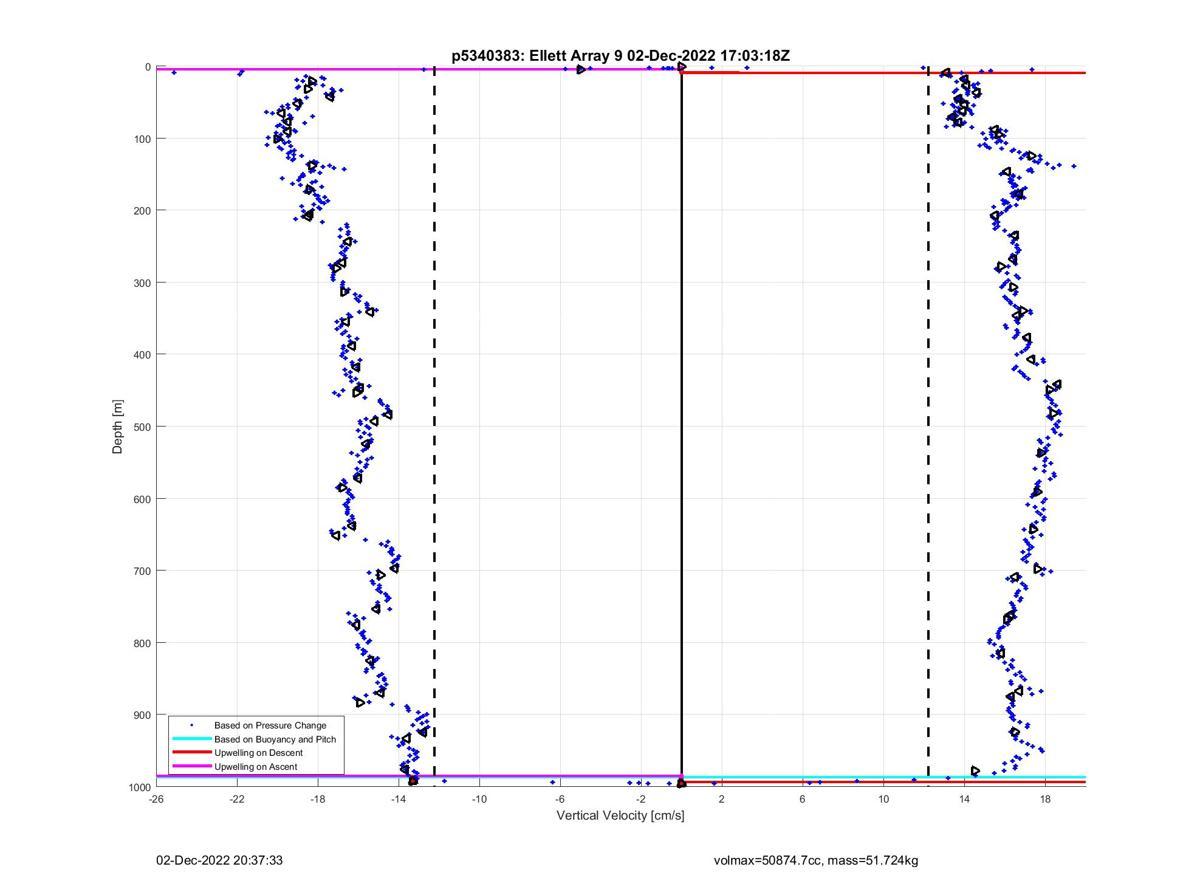Click y-axis tick label 700
The image size is (1200, 885).
pos(142,571)
